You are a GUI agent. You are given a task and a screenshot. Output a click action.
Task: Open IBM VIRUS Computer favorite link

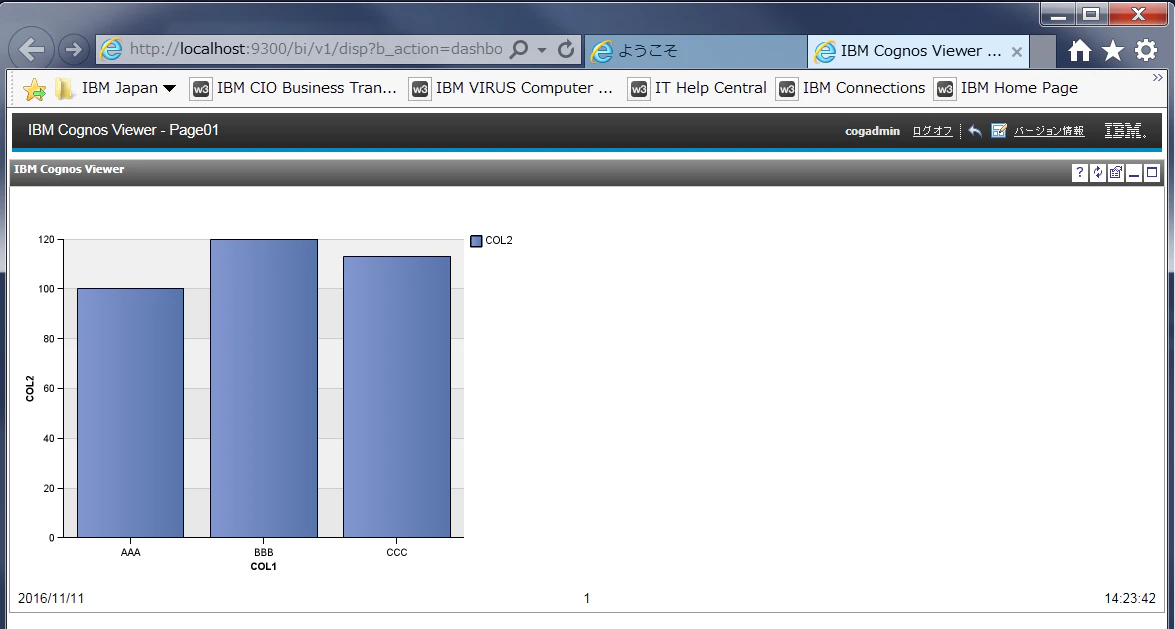512,88
